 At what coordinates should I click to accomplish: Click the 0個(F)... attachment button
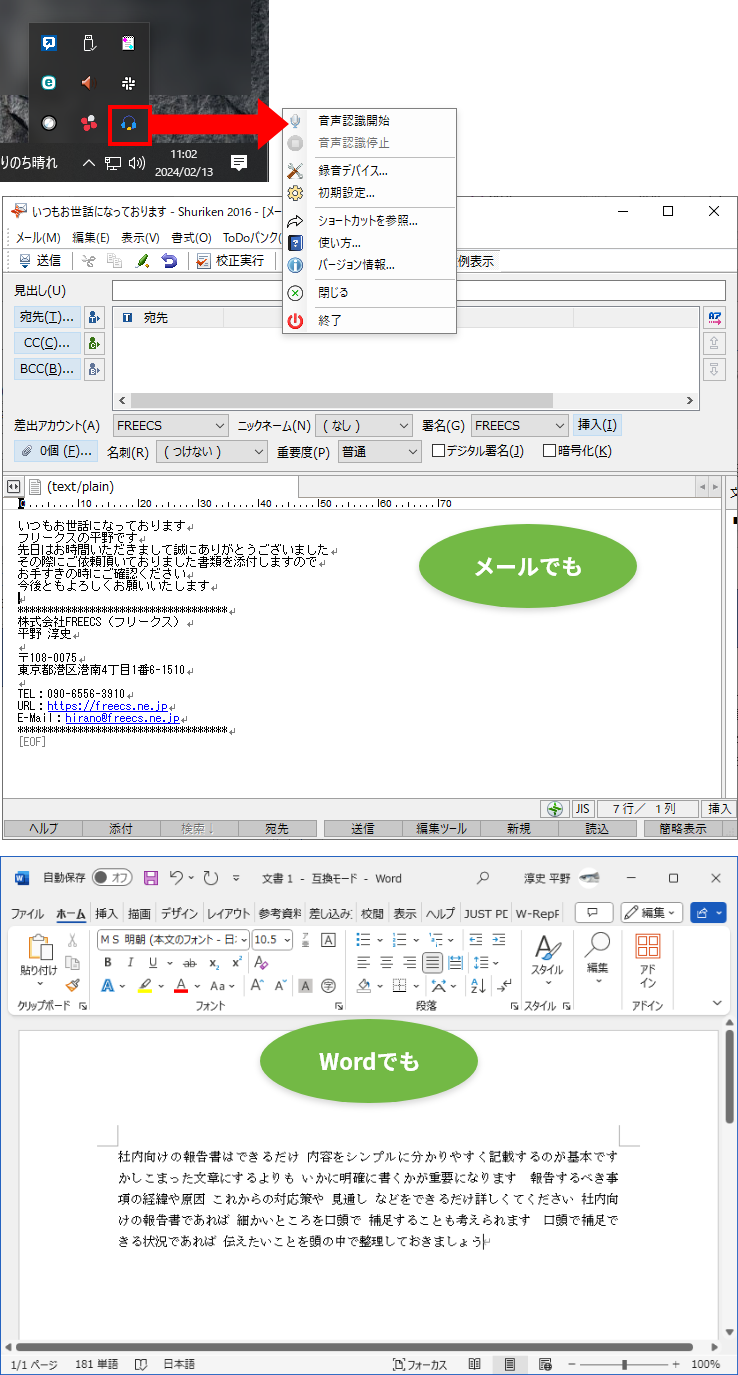pos(57,451)
